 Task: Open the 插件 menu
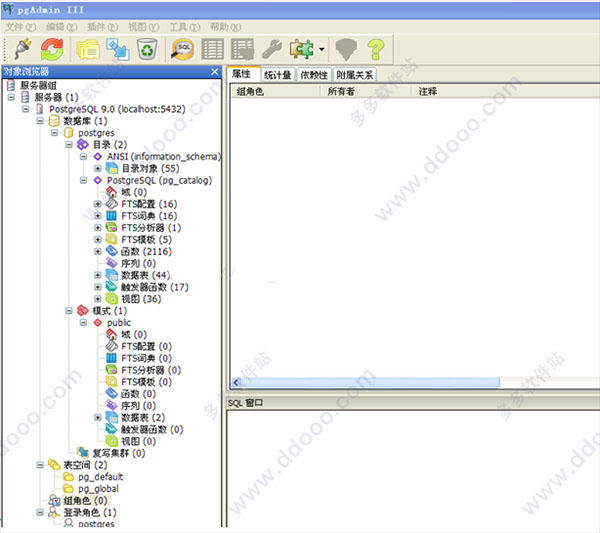pyautogui.click(x=103, y=27)
